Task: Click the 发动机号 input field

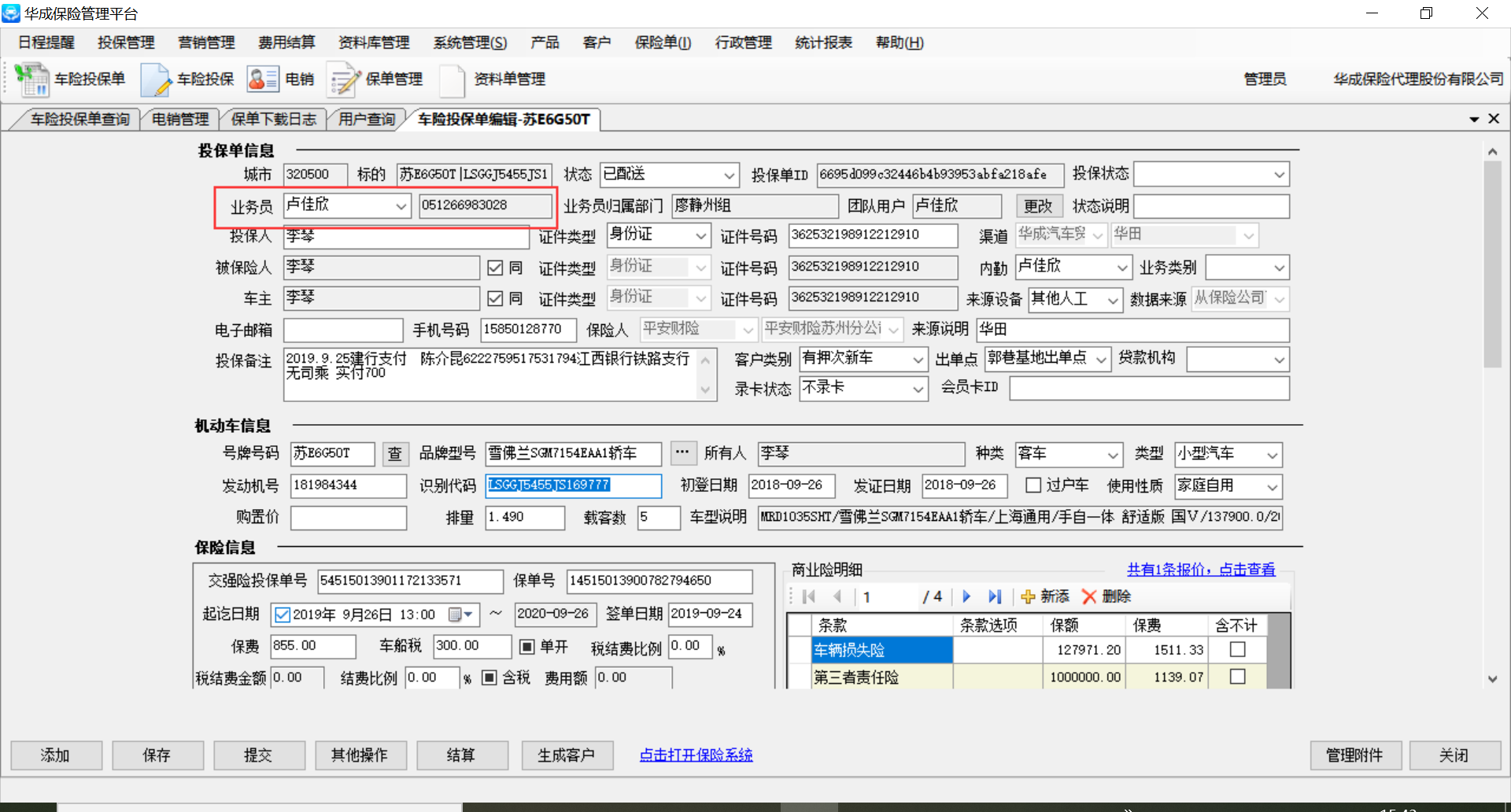Action: pyautogui.click(x=348, y=485)
